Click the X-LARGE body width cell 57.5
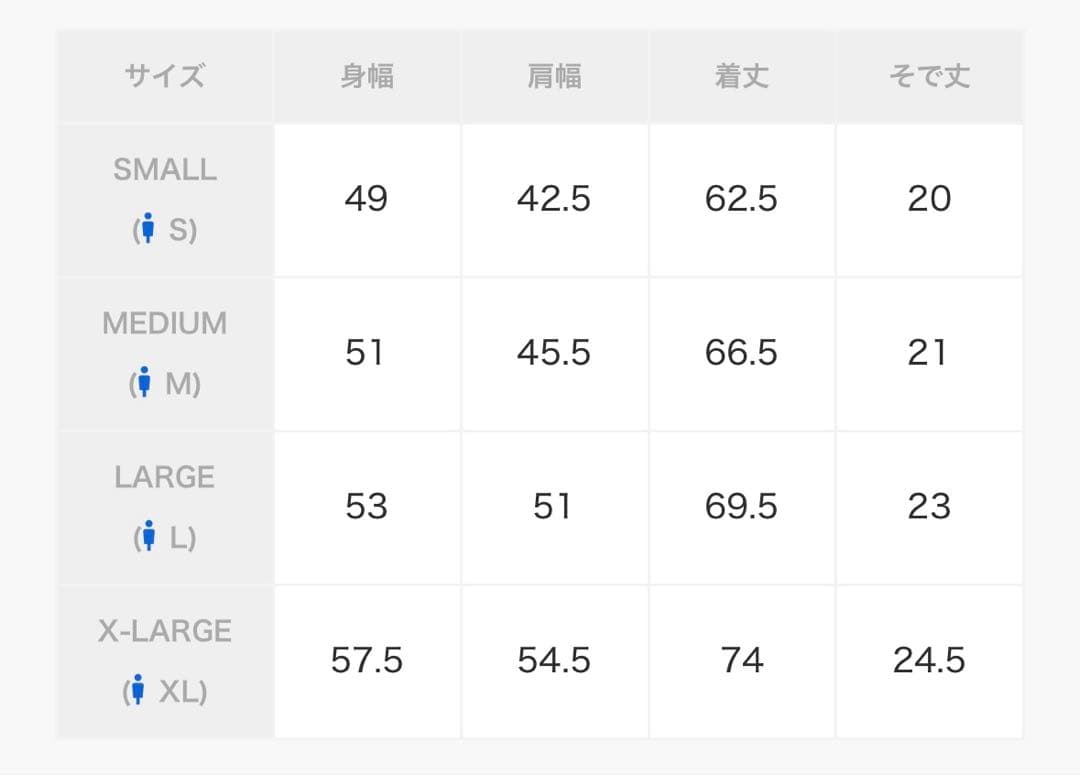Screen dimensions: 1080x775 coord(367,661)
